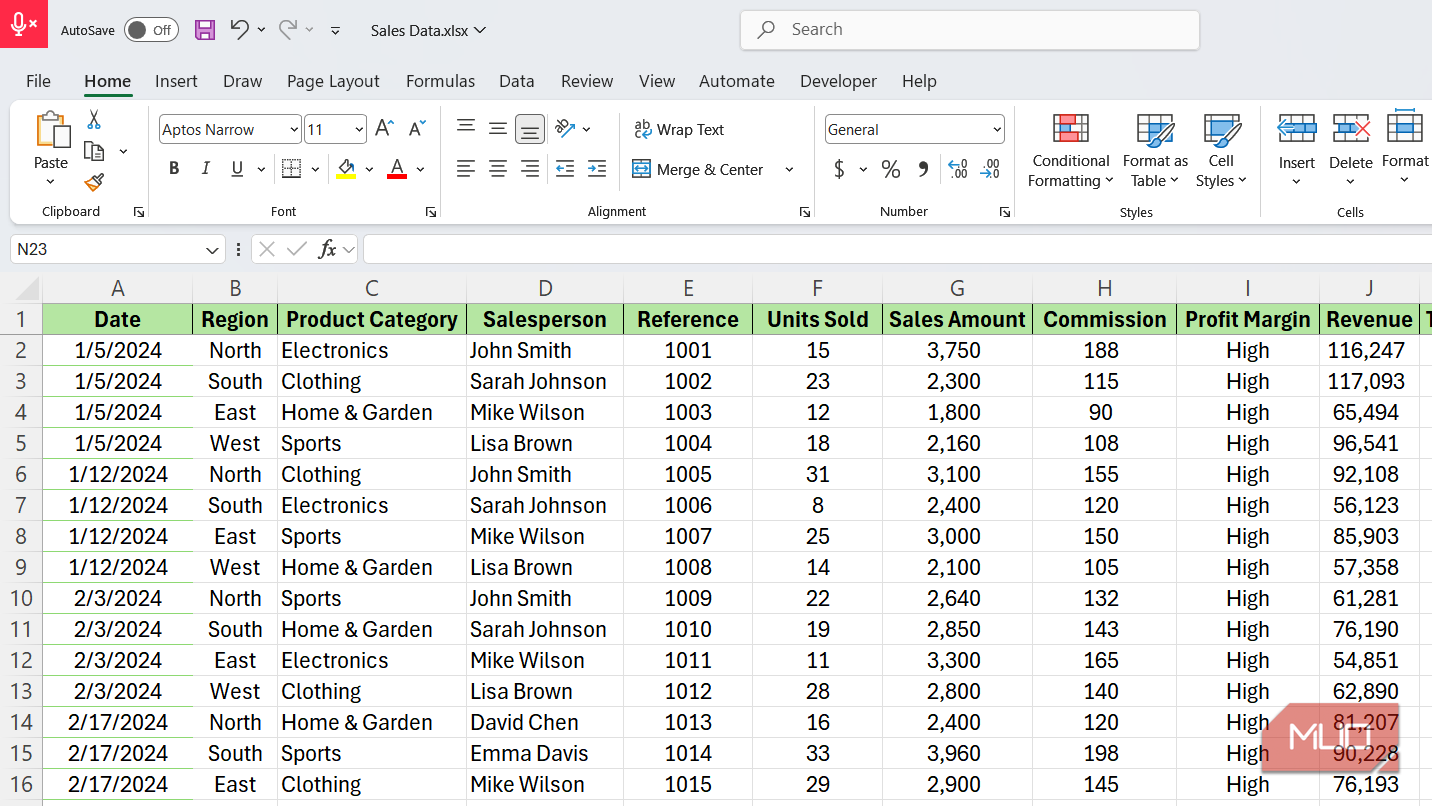The height and width of the screenshot is (806, 1432).
Task: Apply Underline formatting
Action: pyautogui.click(x=237, y=169)
